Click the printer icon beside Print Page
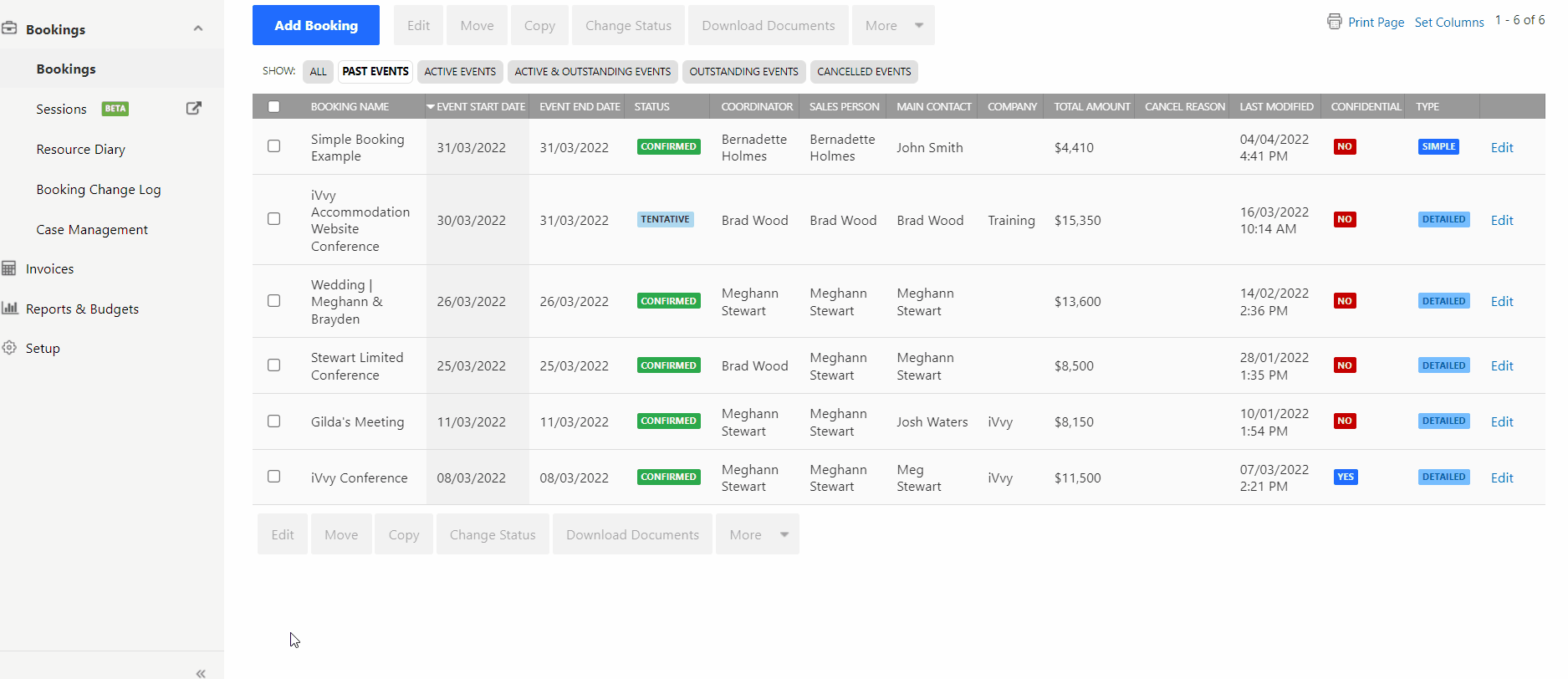1568x679 pixels. click(x=1334, y=22)
